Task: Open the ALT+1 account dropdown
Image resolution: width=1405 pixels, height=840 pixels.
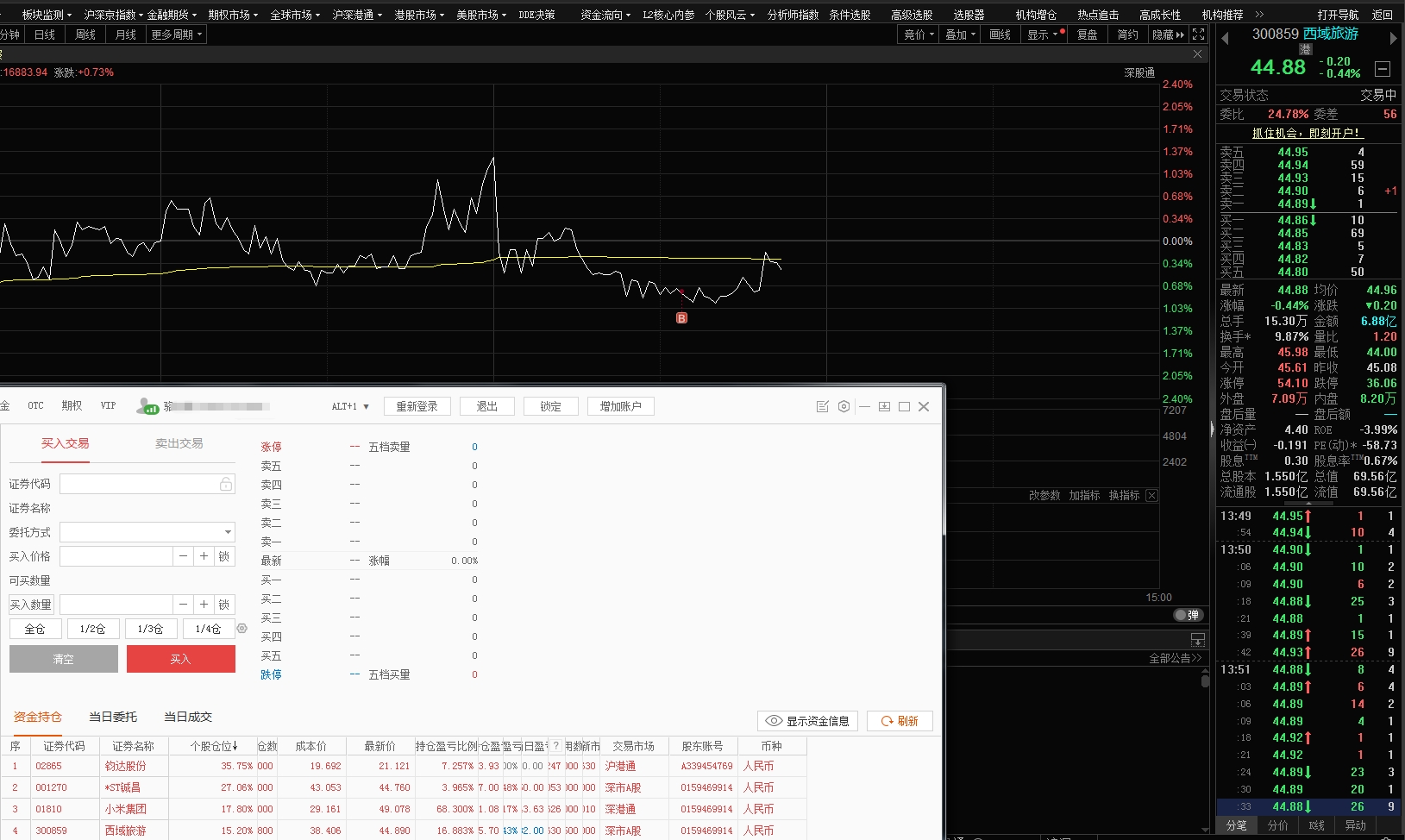Action: click(350, 406)
